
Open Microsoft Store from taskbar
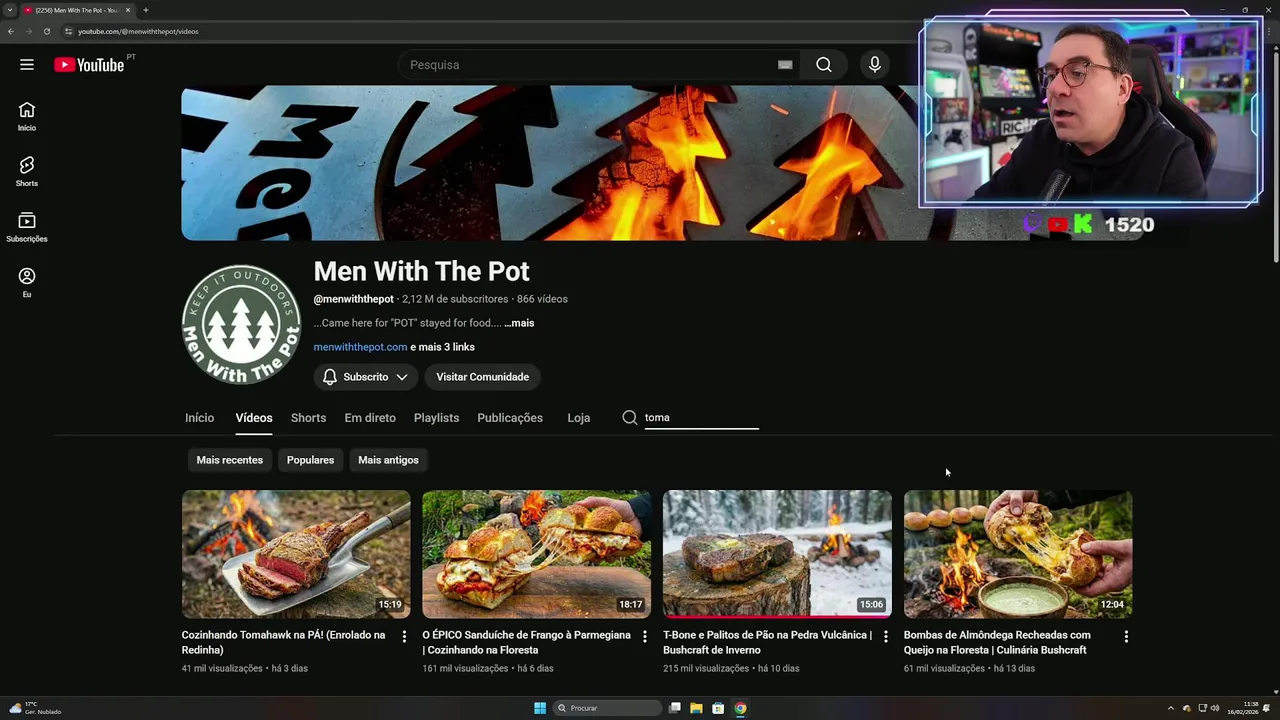tap(718, 708)
